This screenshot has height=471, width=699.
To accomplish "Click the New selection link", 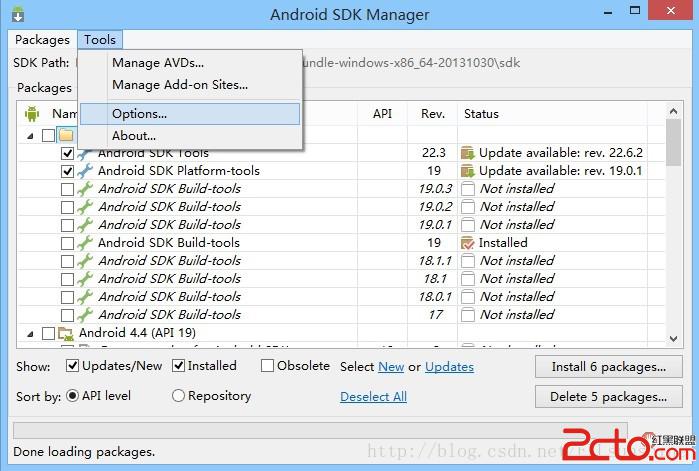I will click(x=391, y=367).
